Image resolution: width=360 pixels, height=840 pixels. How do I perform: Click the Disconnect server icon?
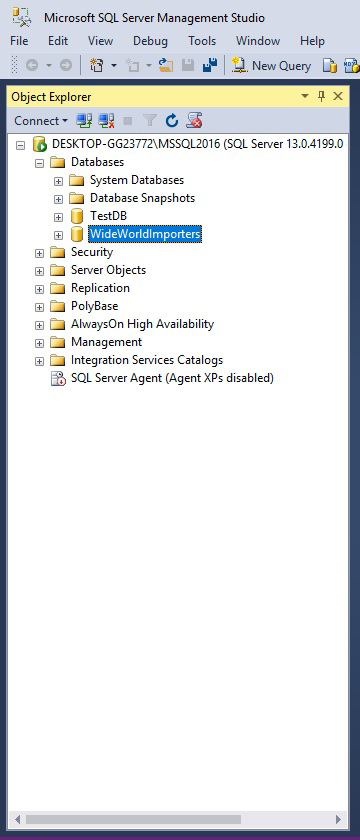(107, 121)
